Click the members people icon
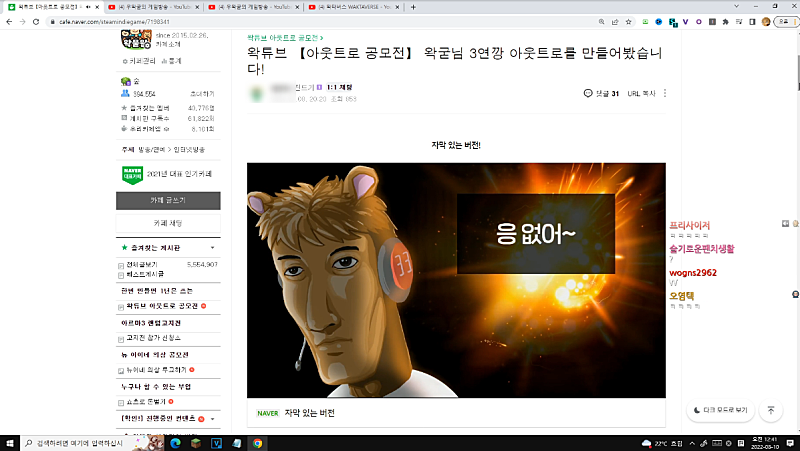The image size is (800, 451). click(125, 93)
